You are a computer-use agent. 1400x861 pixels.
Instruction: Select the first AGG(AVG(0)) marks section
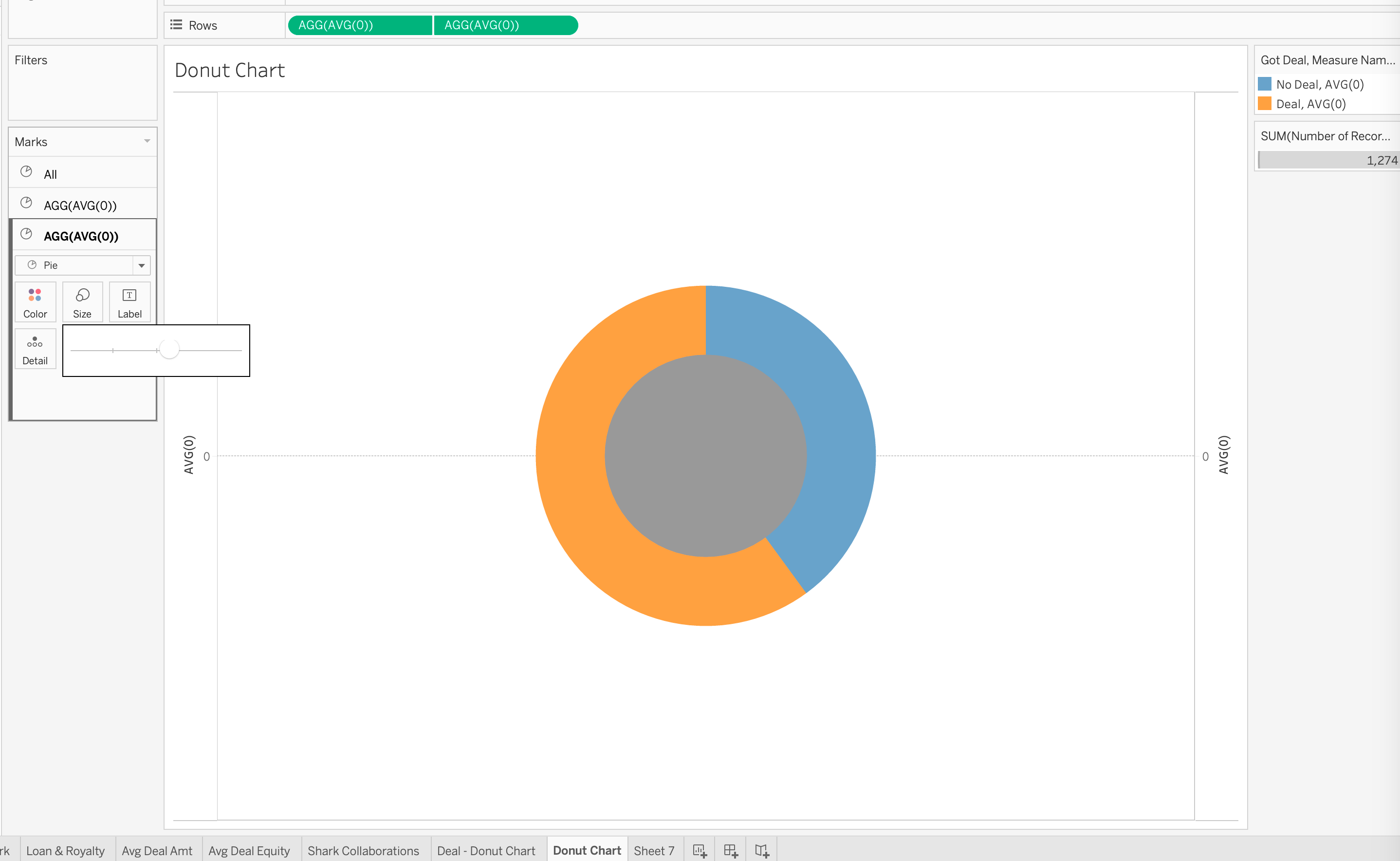[80, 205]
